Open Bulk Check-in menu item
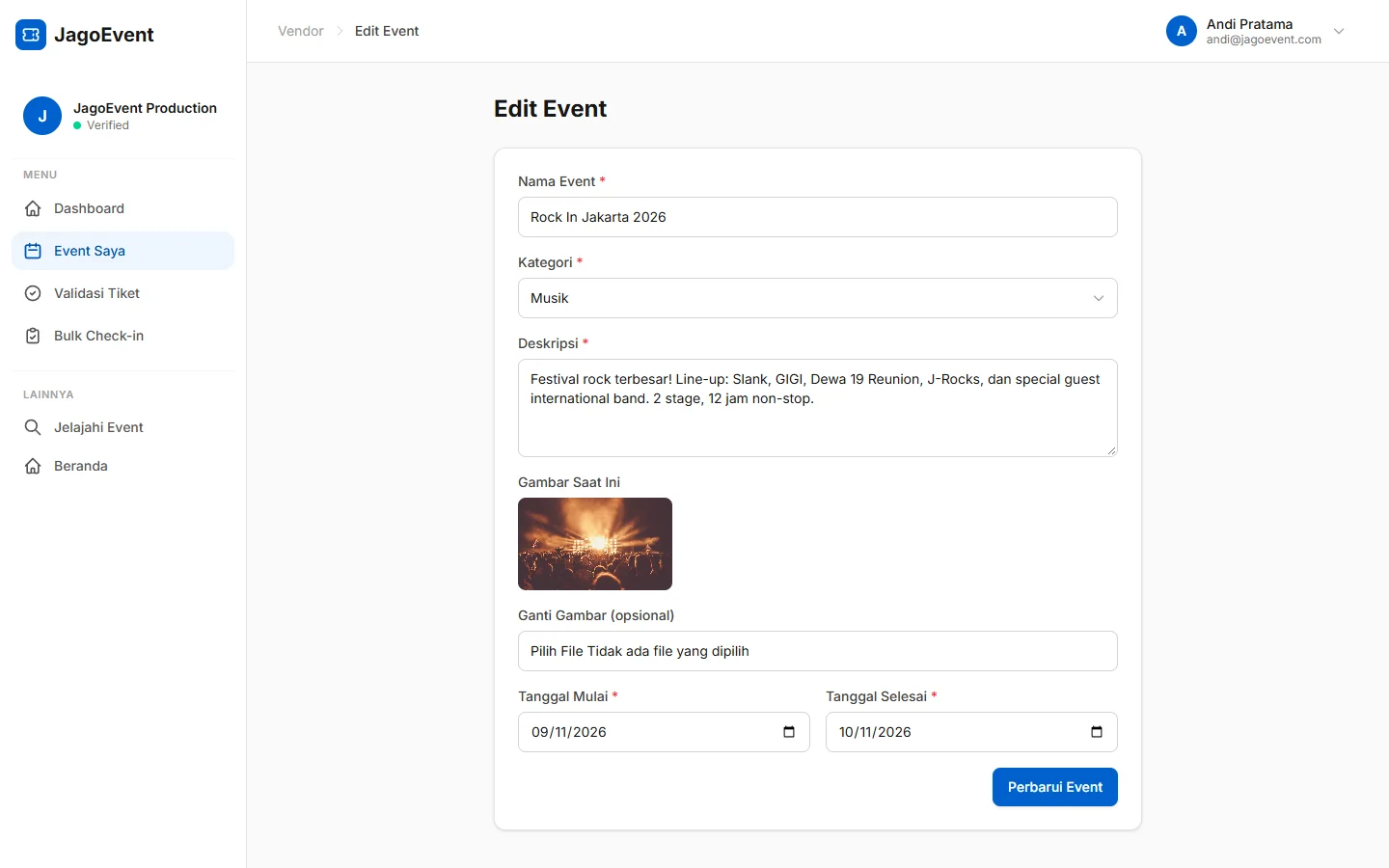This screenshot has width=1389, height=868. (123, 336)
